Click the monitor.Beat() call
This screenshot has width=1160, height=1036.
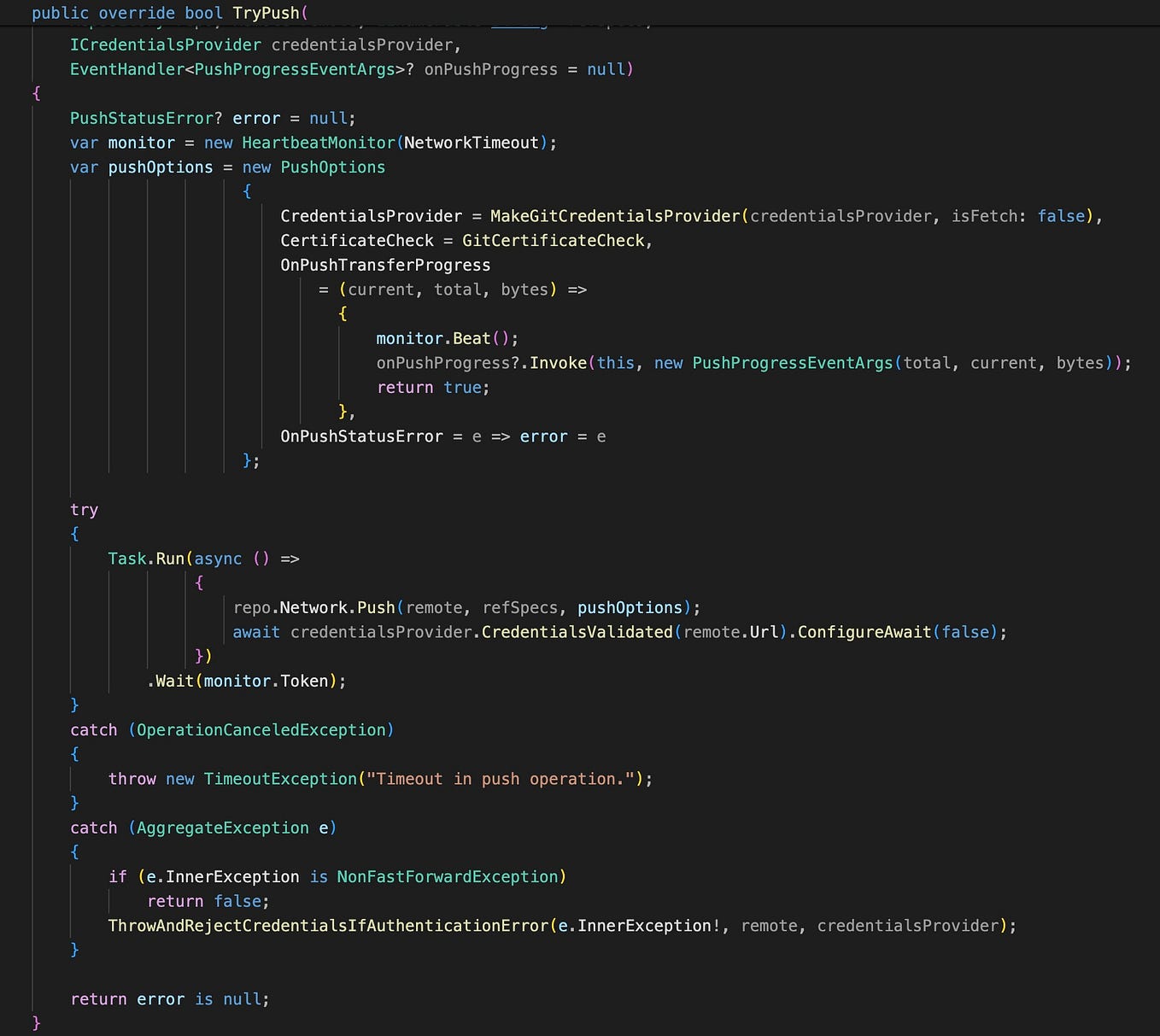click(448, 338)
